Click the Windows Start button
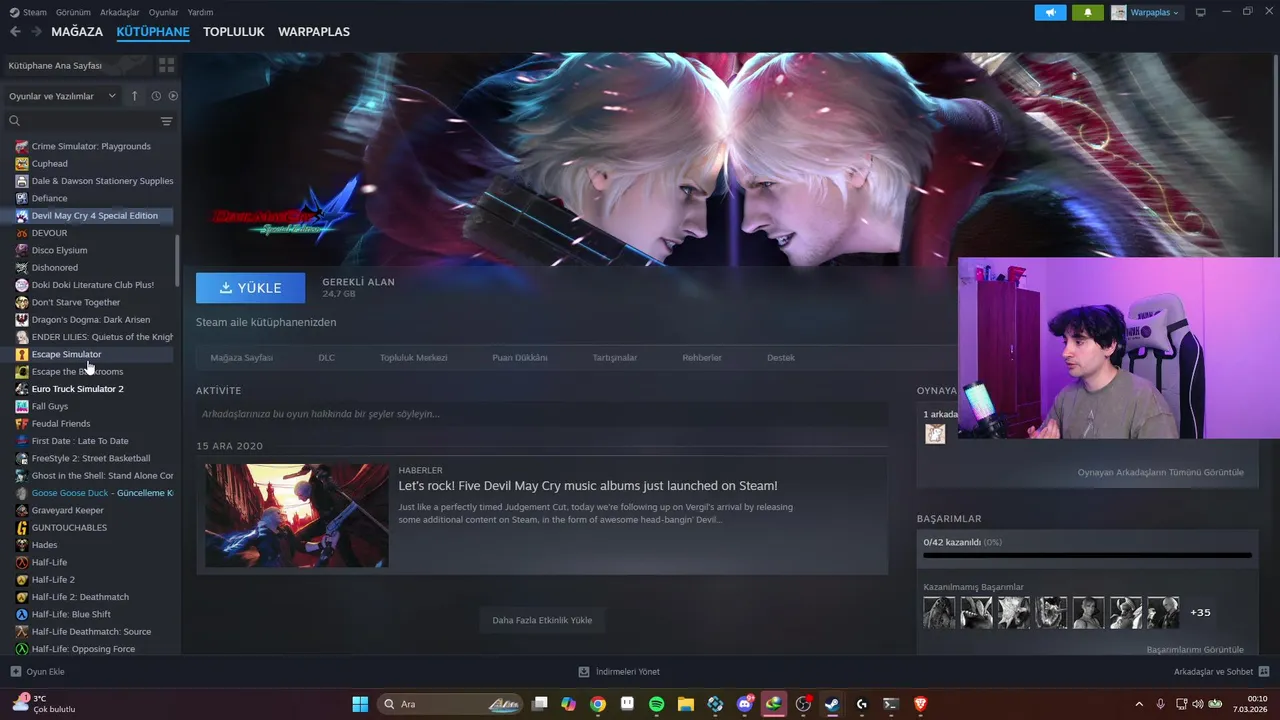Image resolution: width=1280 pixels, height=720 pixels. point(360,704)
